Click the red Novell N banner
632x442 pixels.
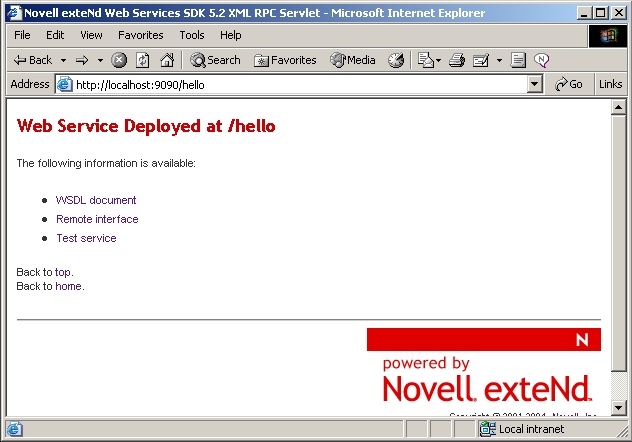[x=484, y=339]
